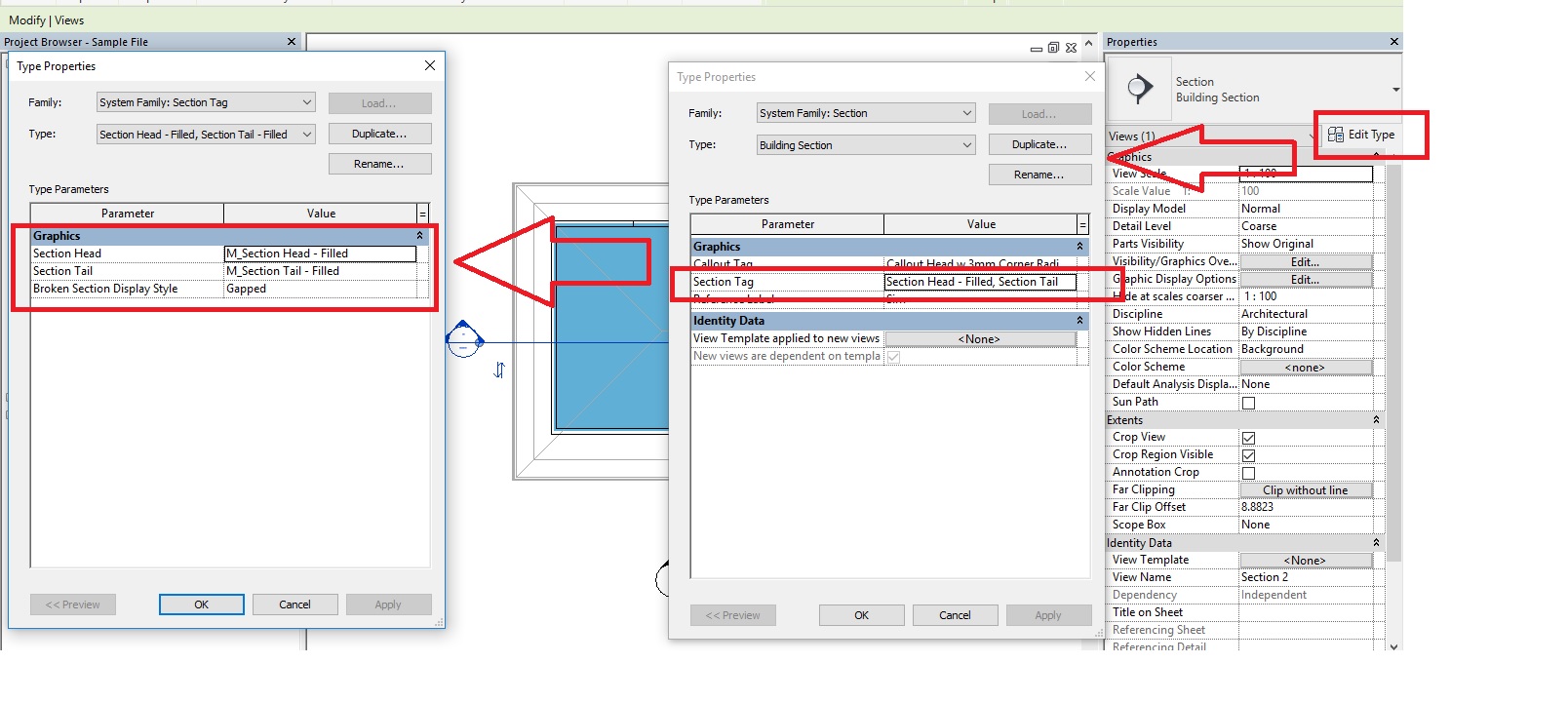Click Edit for Visibility/Graphics Overrides
This screenshot has height=702, width=1568.
coord(1305,262)
